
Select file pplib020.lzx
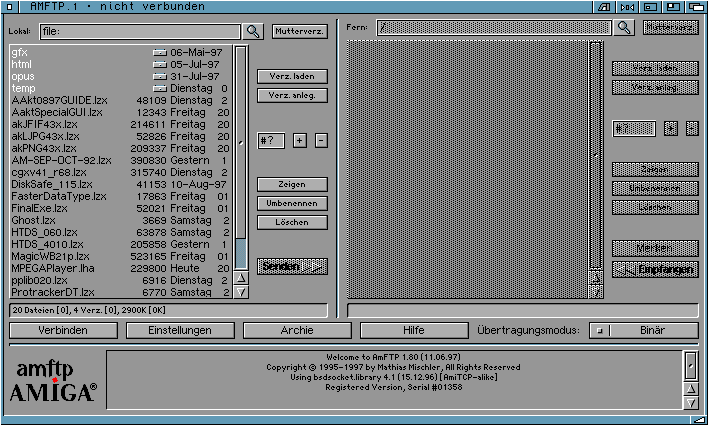121,280
